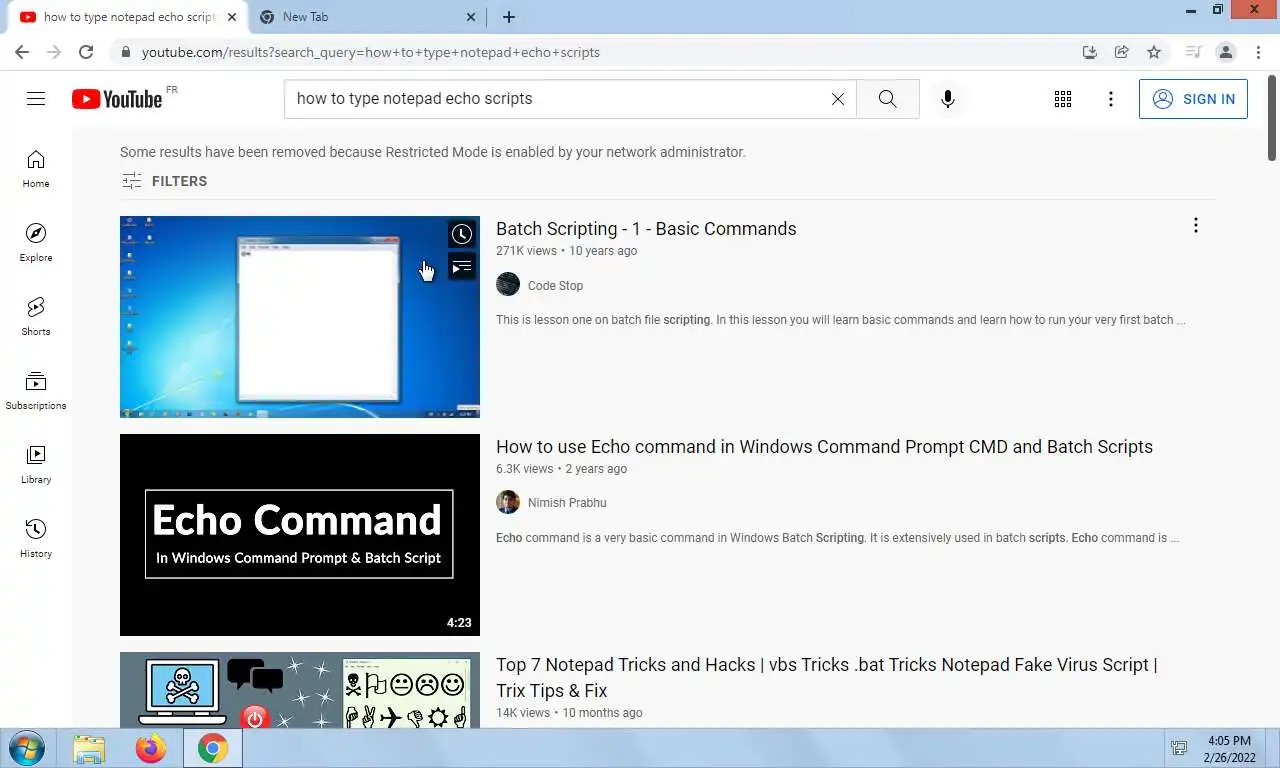Click '6.3K views • 2 years ago' text

click(x=561, y=469)
